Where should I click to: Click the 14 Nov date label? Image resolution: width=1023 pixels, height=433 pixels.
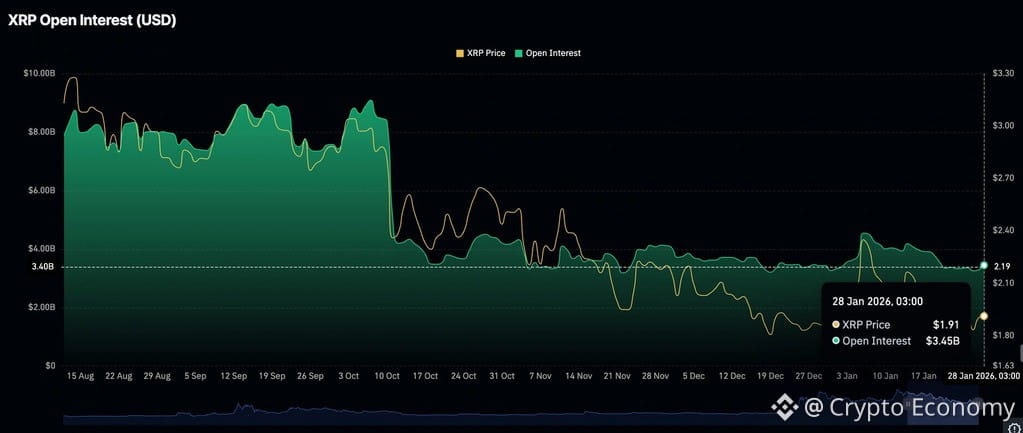click(x=578, y=377)
